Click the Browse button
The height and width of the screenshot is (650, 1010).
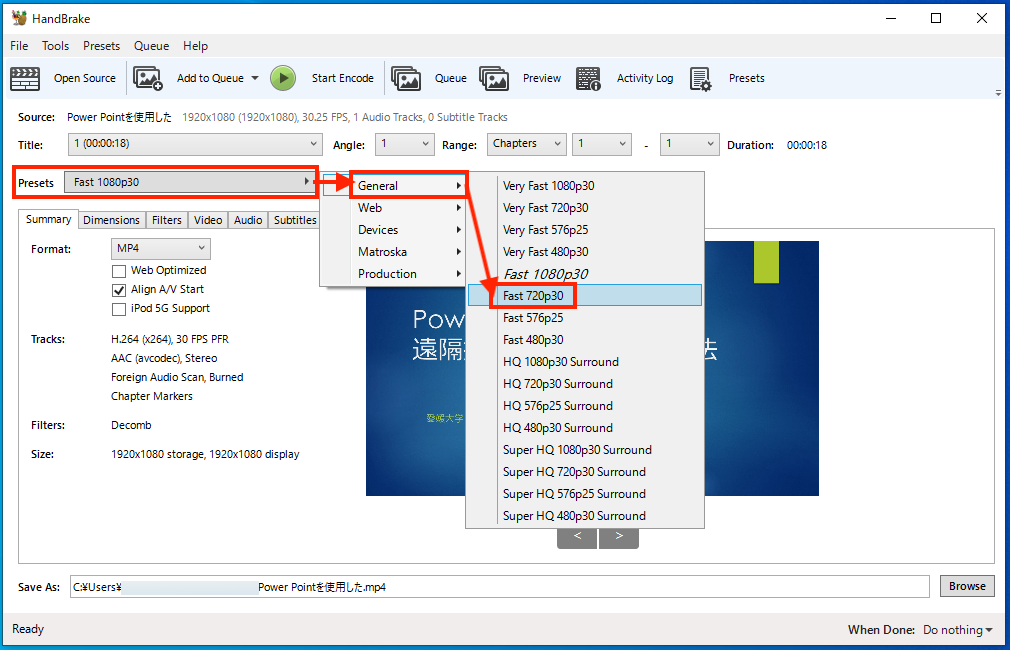pos(967,586)
